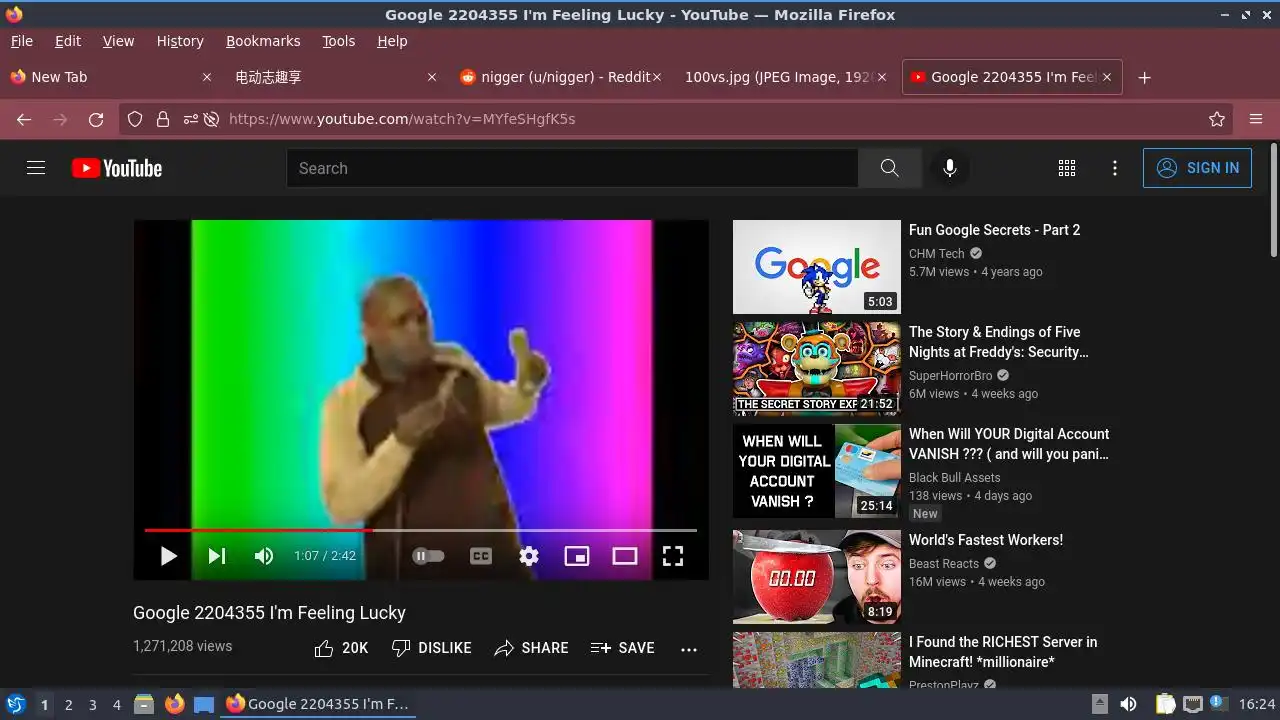Open the Bookmarks menu
The height and width of the screenshot is (720, 1280).
click(263, 41)
